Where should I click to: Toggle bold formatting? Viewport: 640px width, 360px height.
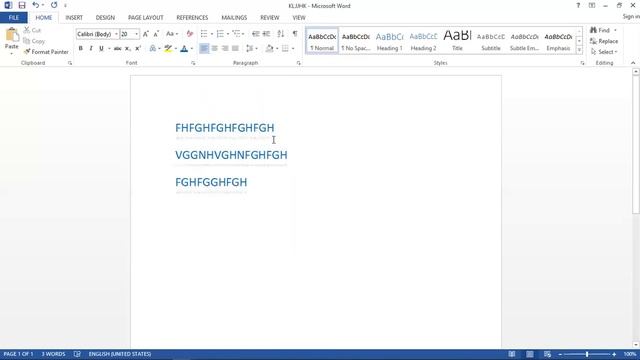(80, 49)
